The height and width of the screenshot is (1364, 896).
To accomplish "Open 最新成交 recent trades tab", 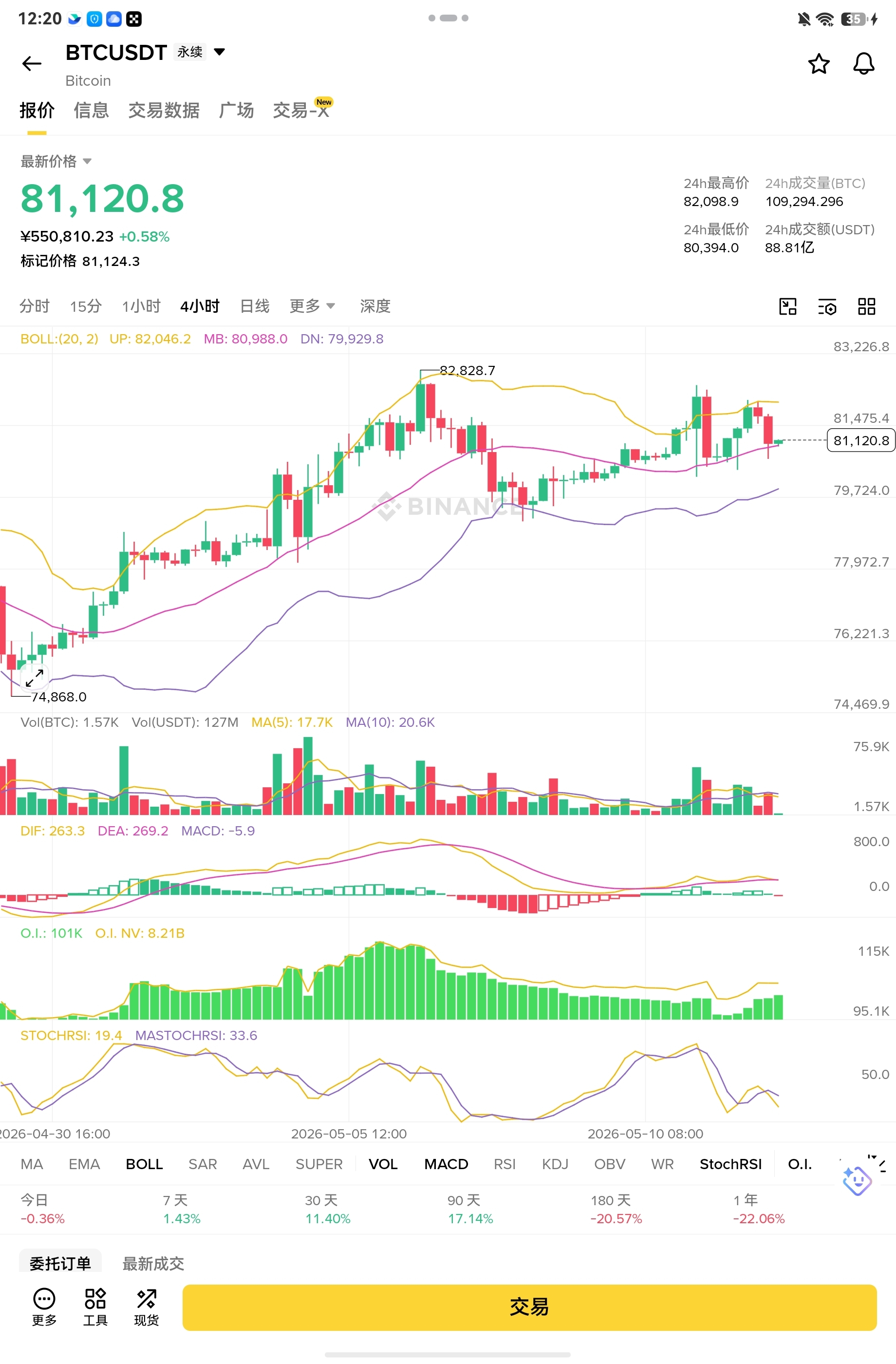I will 153,1263.
